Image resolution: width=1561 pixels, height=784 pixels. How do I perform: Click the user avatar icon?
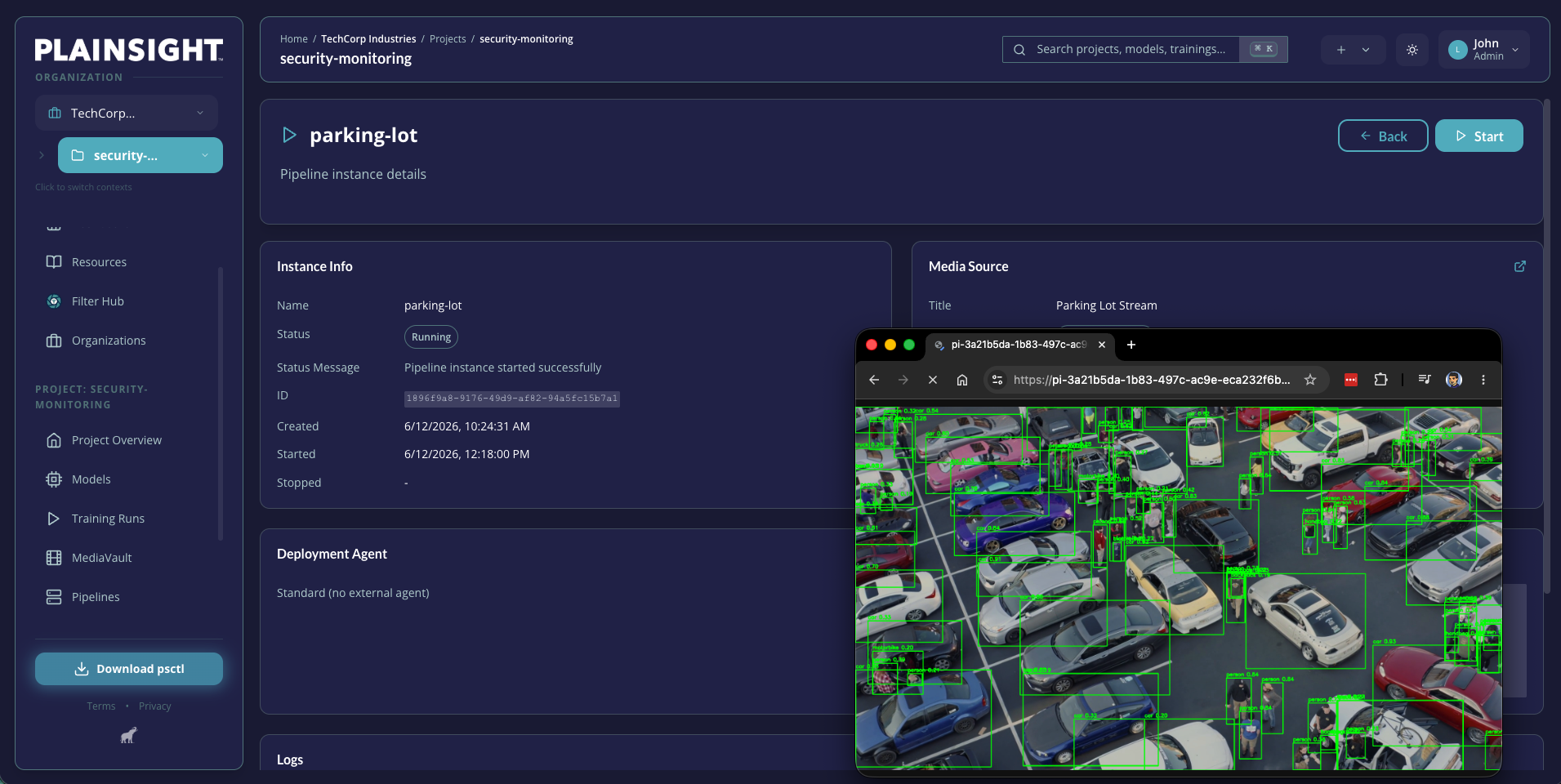1458,50
